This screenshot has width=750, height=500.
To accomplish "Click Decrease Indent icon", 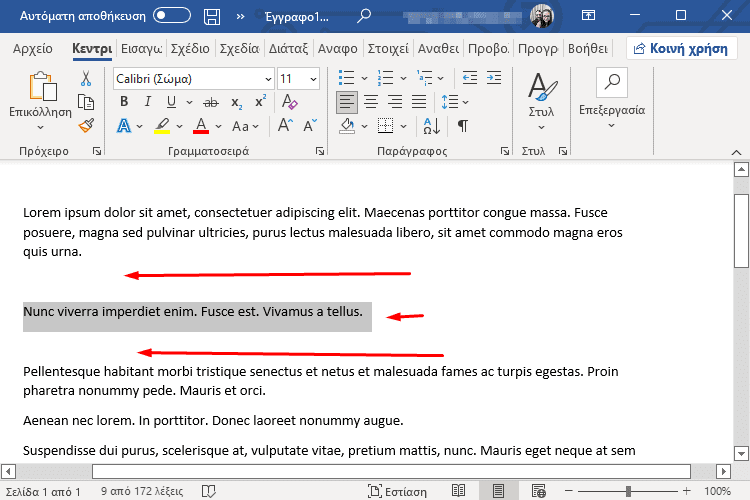I will tap(470, 78).
